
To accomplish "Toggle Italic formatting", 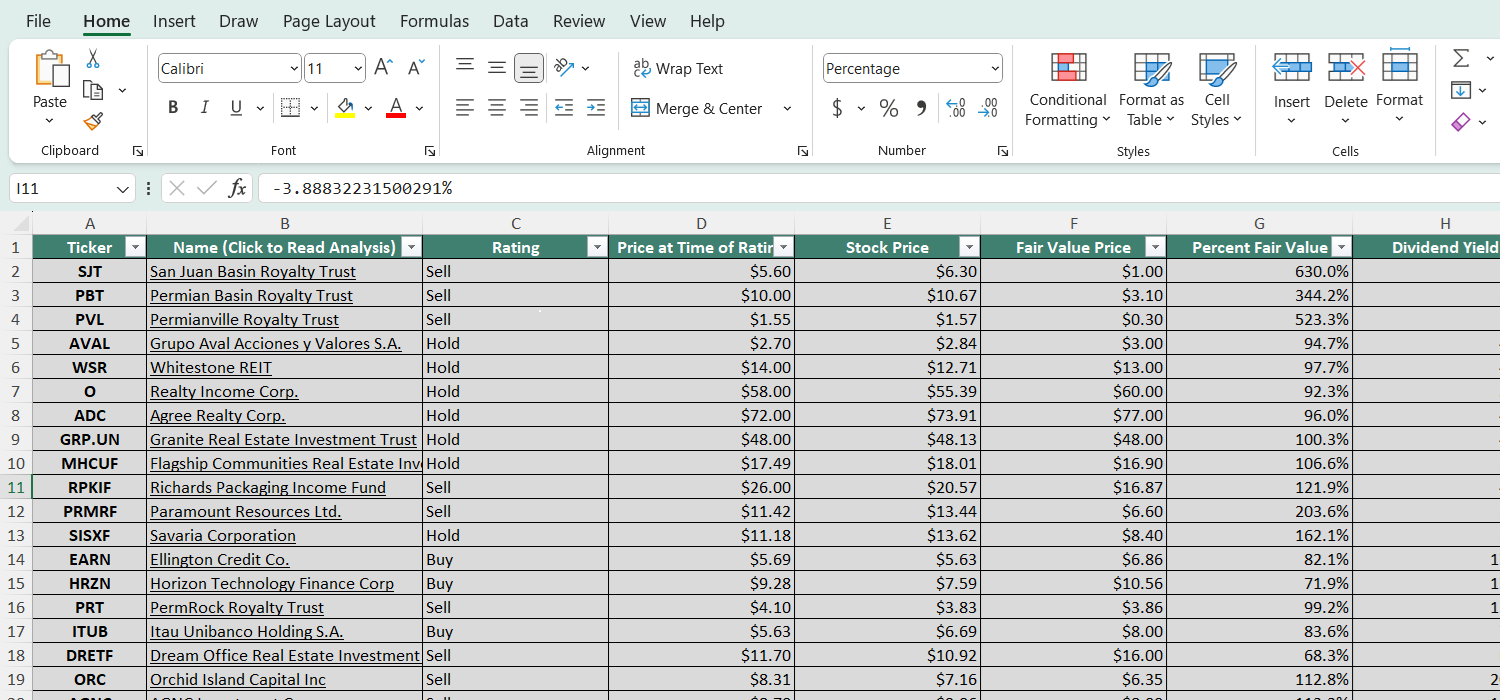I will point(205,107).
